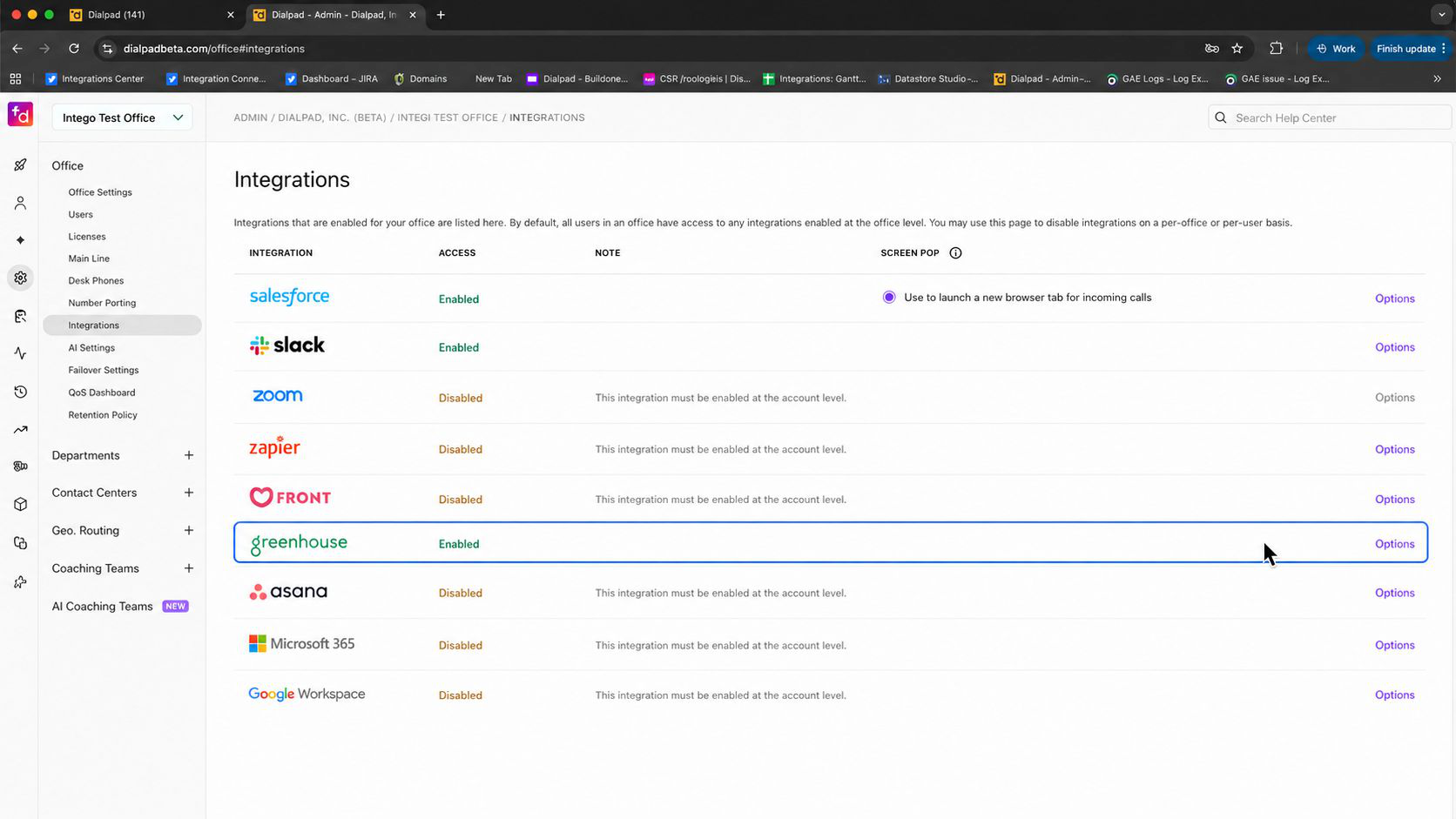This screenshot has height=819, width=1456.
Task: Click the Front logo
Action: [290, 497]
